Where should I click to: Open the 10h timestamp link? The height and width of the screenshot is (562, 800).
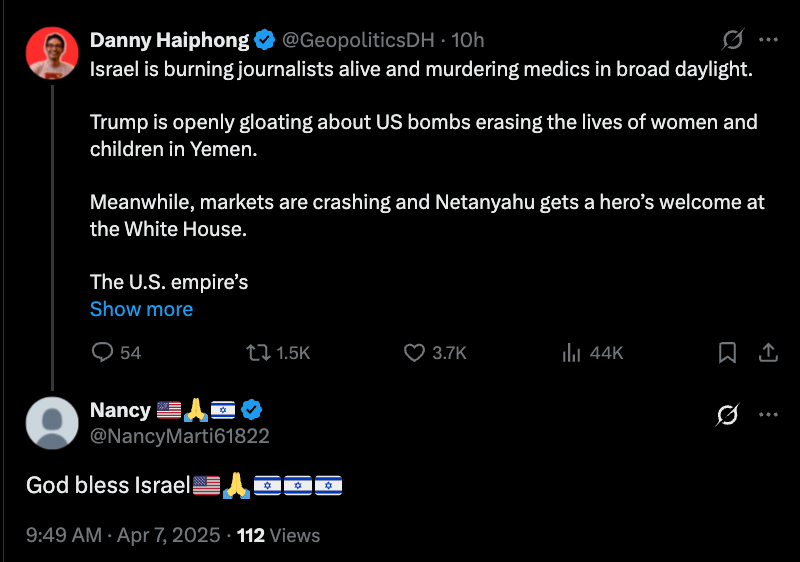point(467,40)
